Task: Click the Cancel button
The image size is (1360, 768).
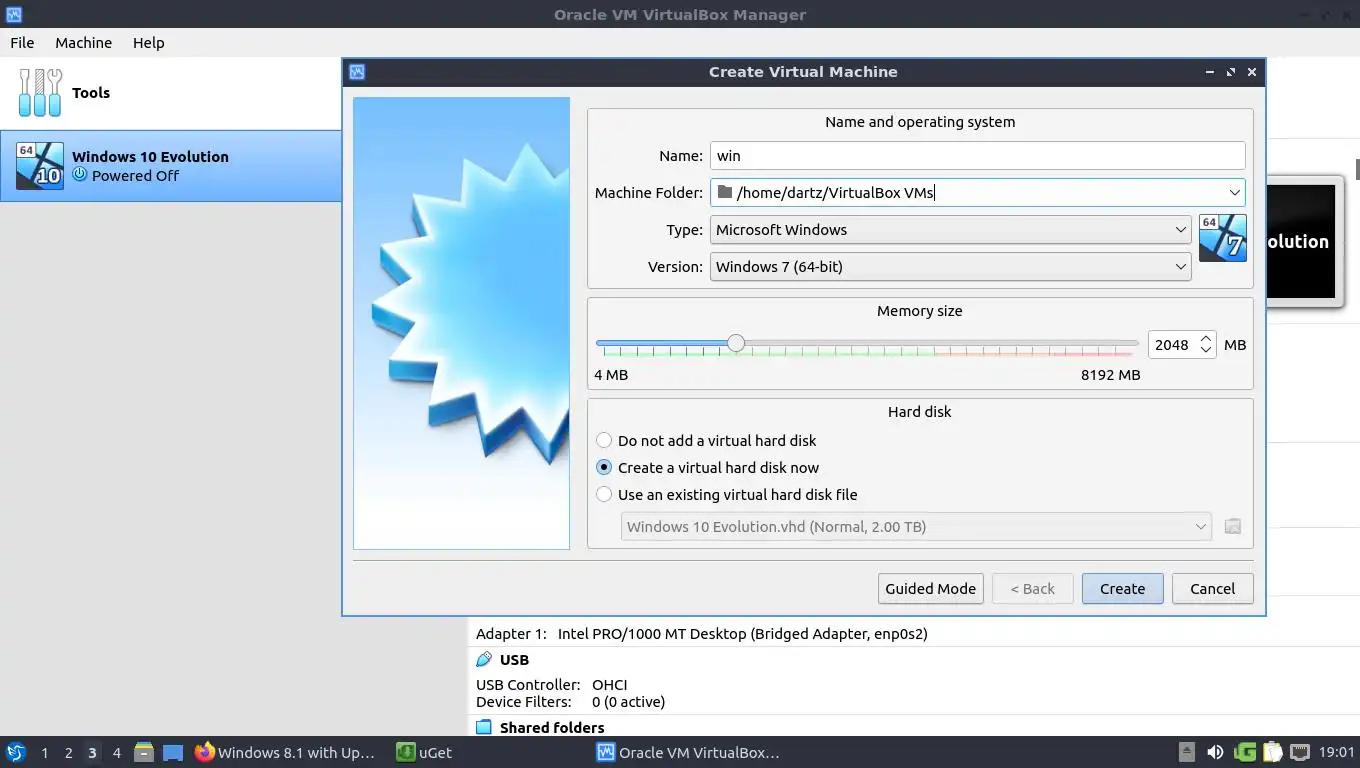Action: pyautogui.click(x=1212, y=588)
